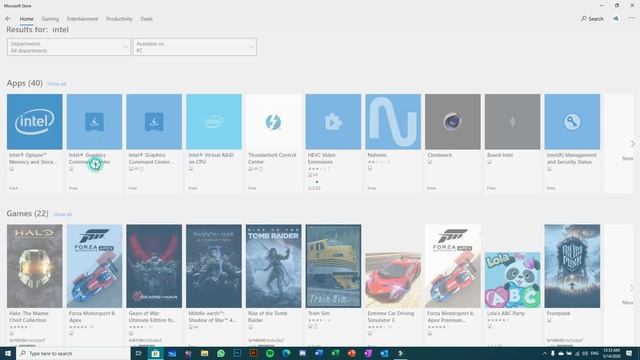
Task: Open Rise of the Tomb Raider
Action: [x=273, y=266]
